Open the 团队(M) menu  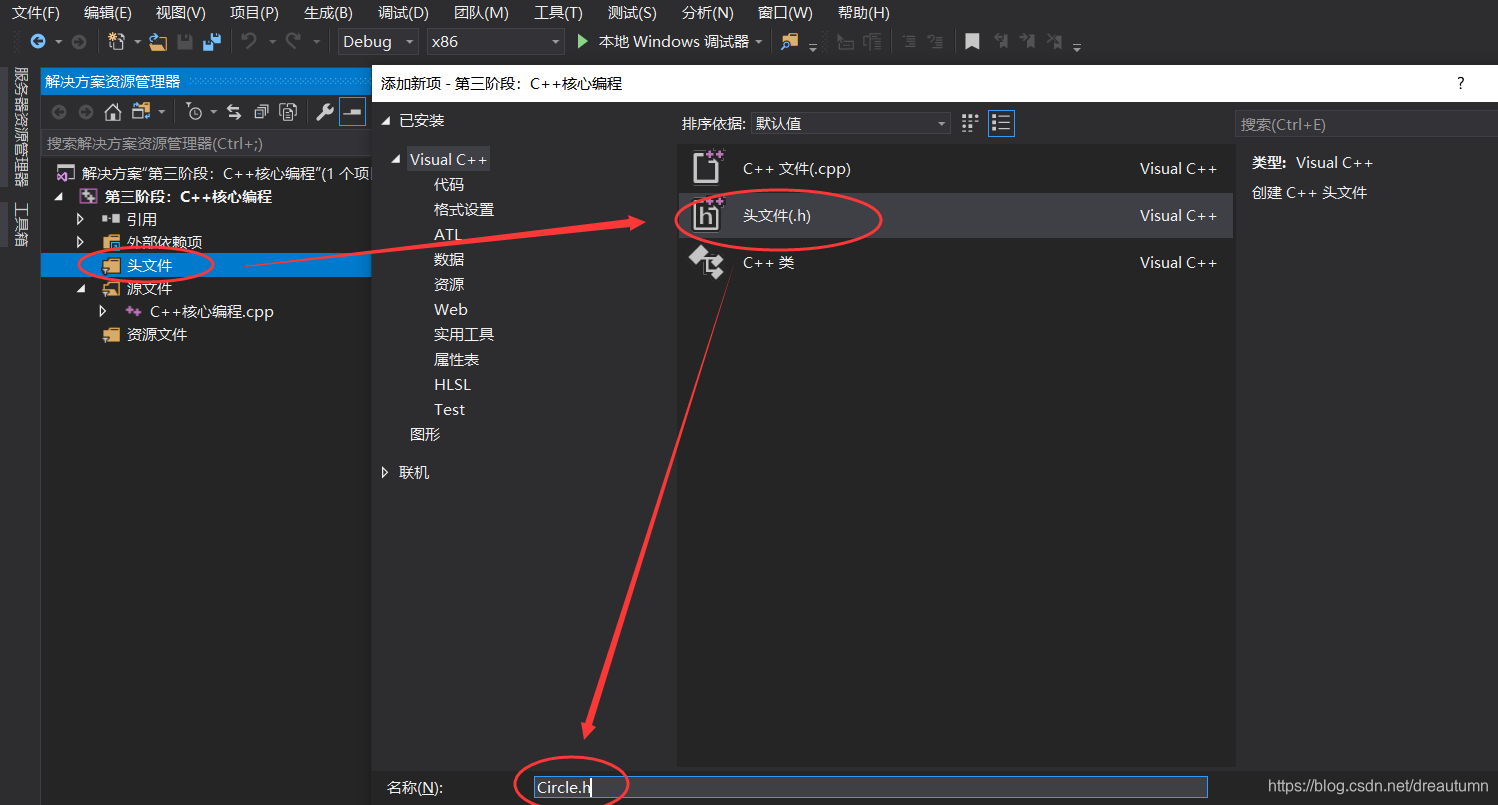tap(481, 13)
